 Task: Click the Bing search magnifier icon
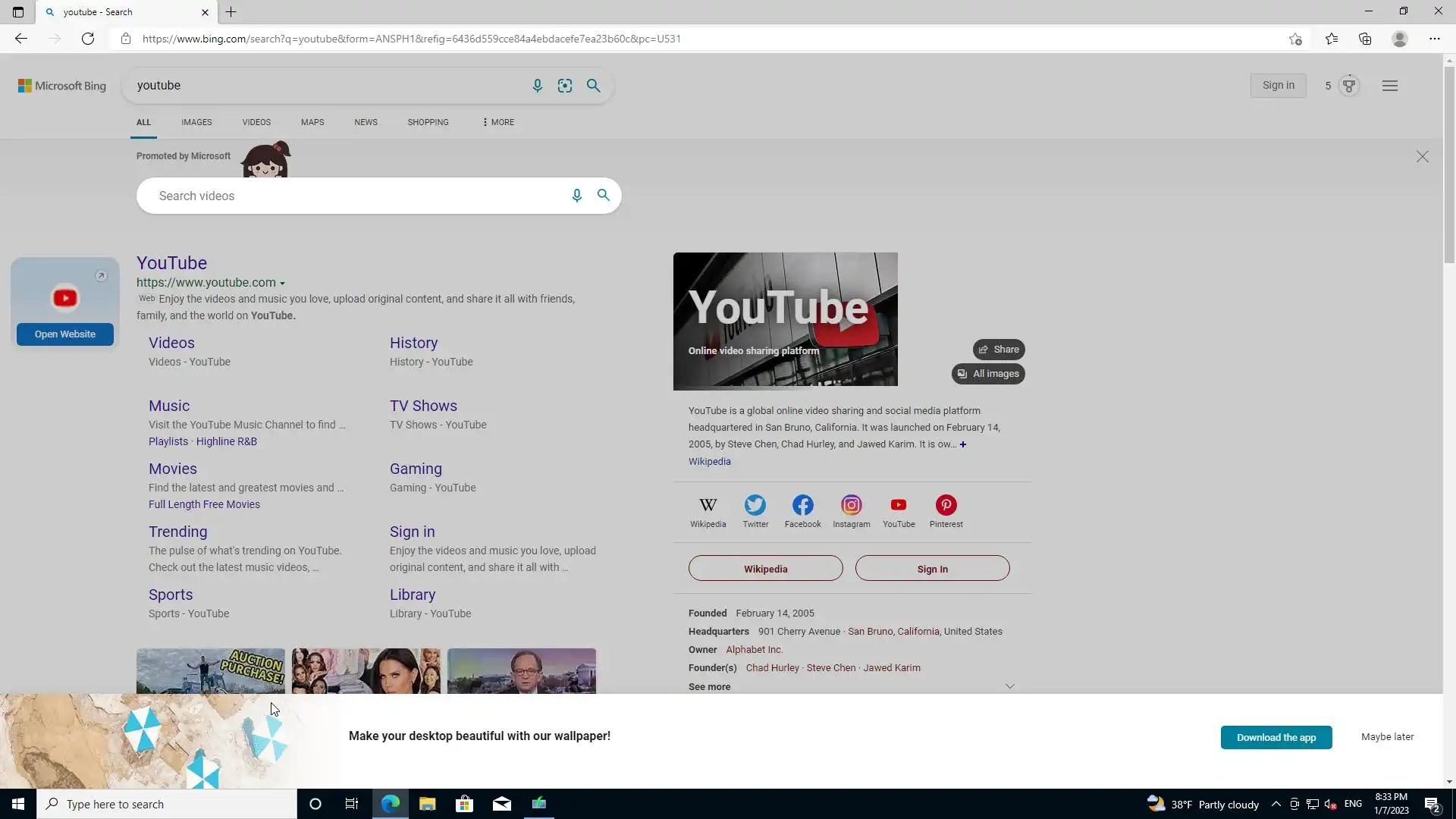(594, 86)
